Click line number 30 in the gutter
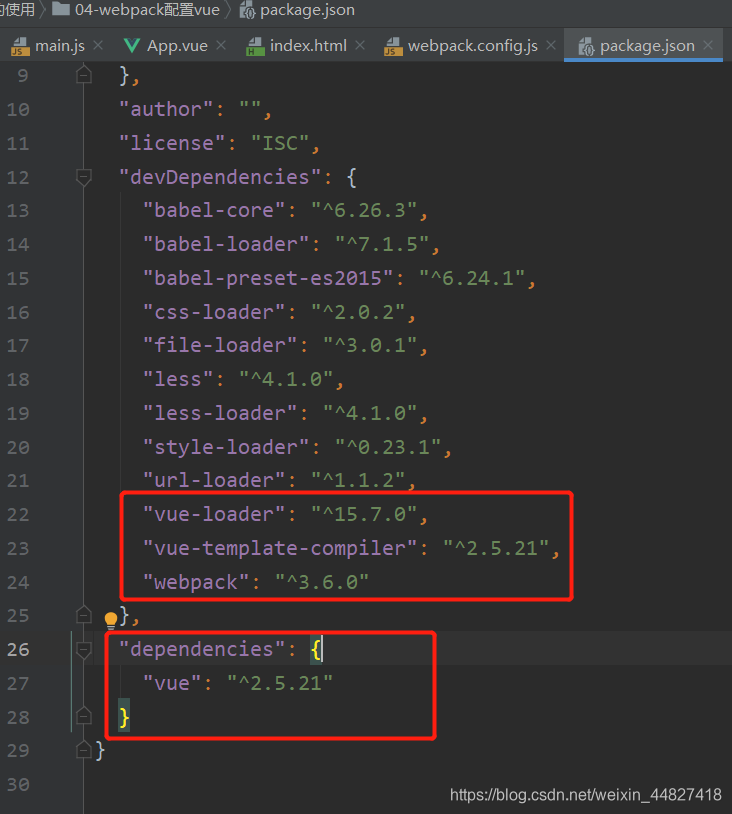 pyautogui.click(x=18, y=784)
